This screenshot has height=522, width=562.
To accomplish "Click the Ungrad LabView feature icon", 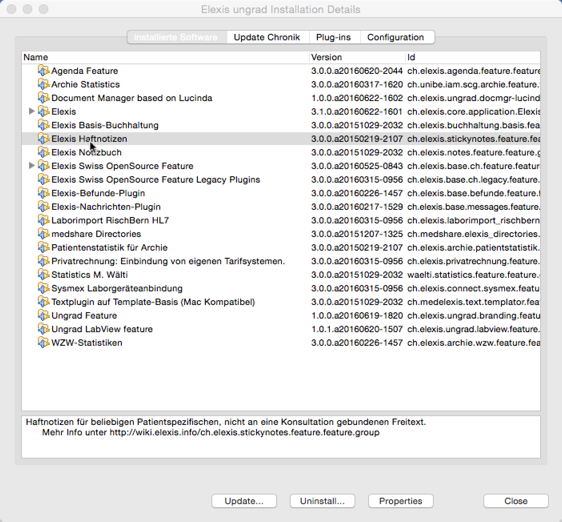I will (43, 329).
